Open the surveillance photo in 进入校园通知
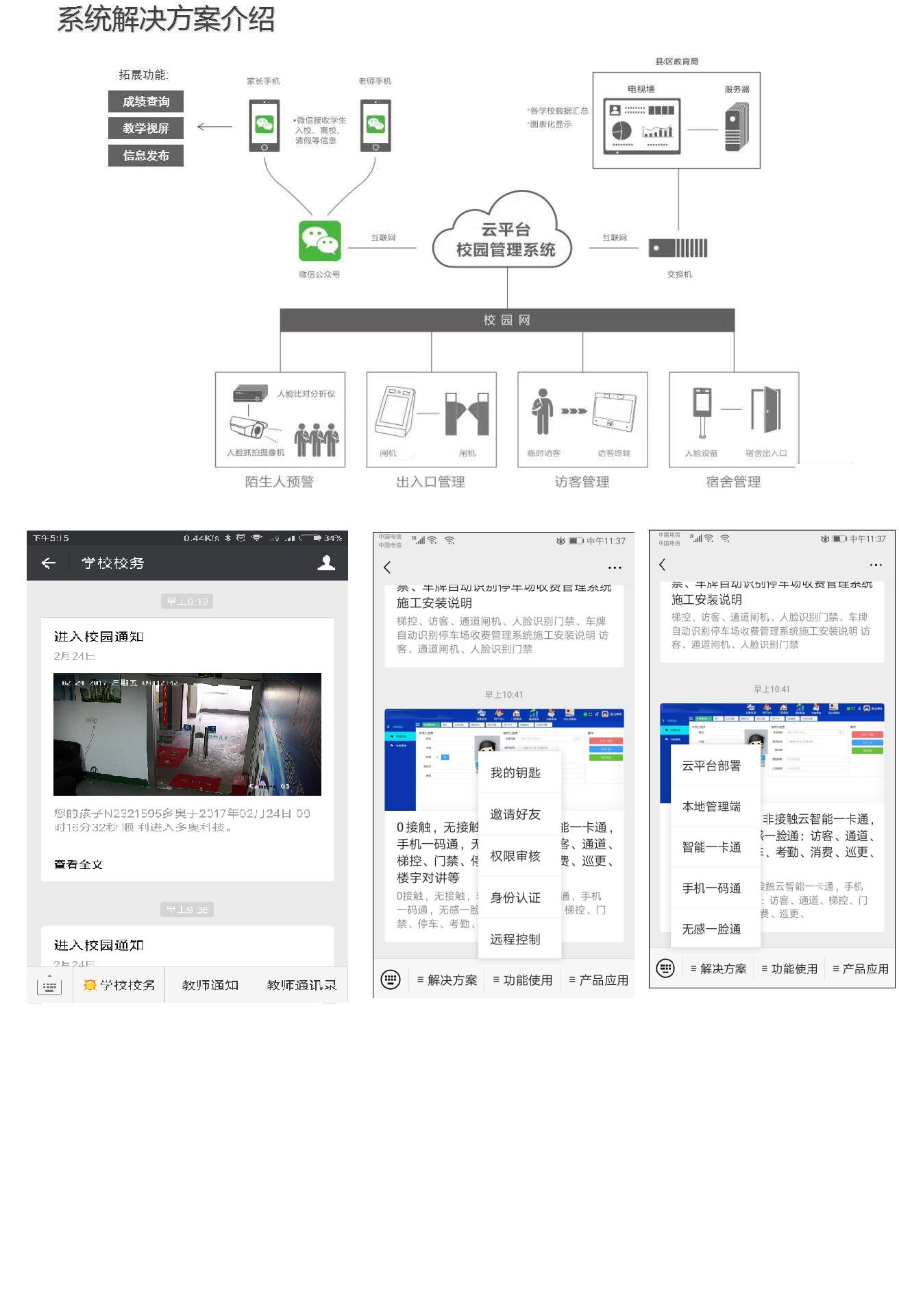This screenshot has width=899, height=1316. coord(187,734)
